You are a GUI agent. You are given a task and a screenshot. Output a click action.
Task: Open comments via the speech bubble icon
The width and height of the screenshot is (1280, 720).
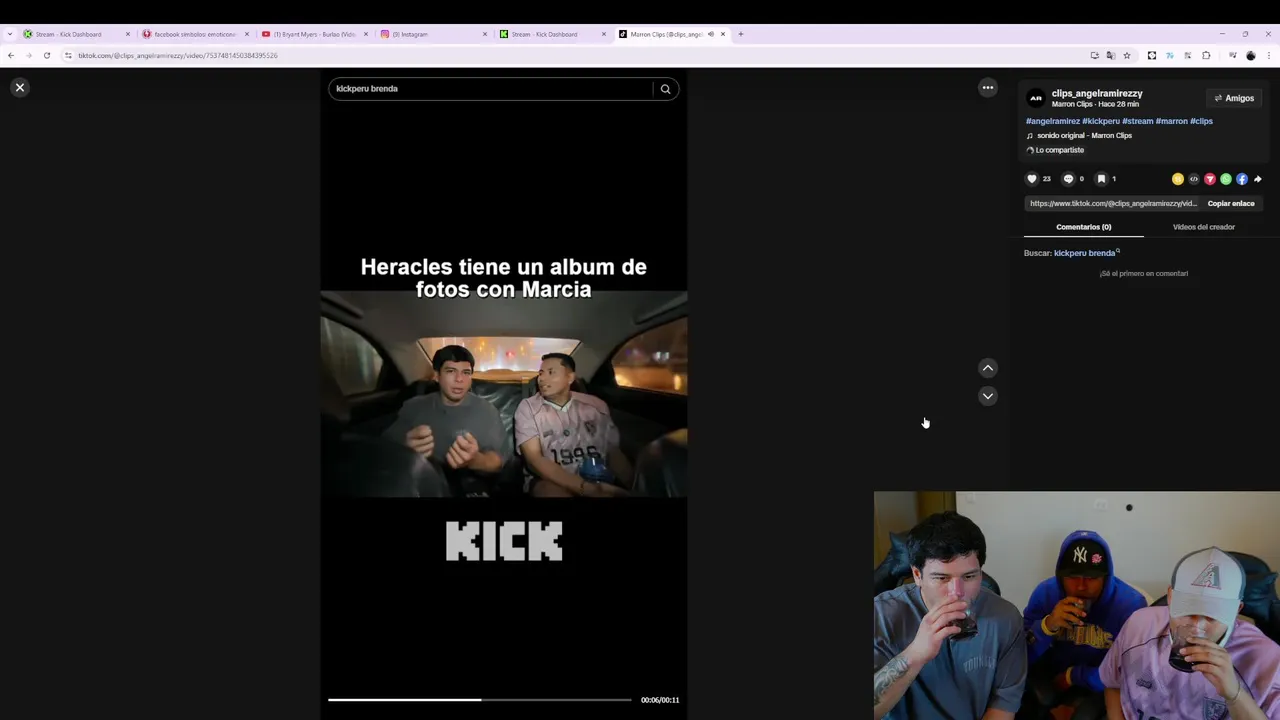coord(1068,179)
